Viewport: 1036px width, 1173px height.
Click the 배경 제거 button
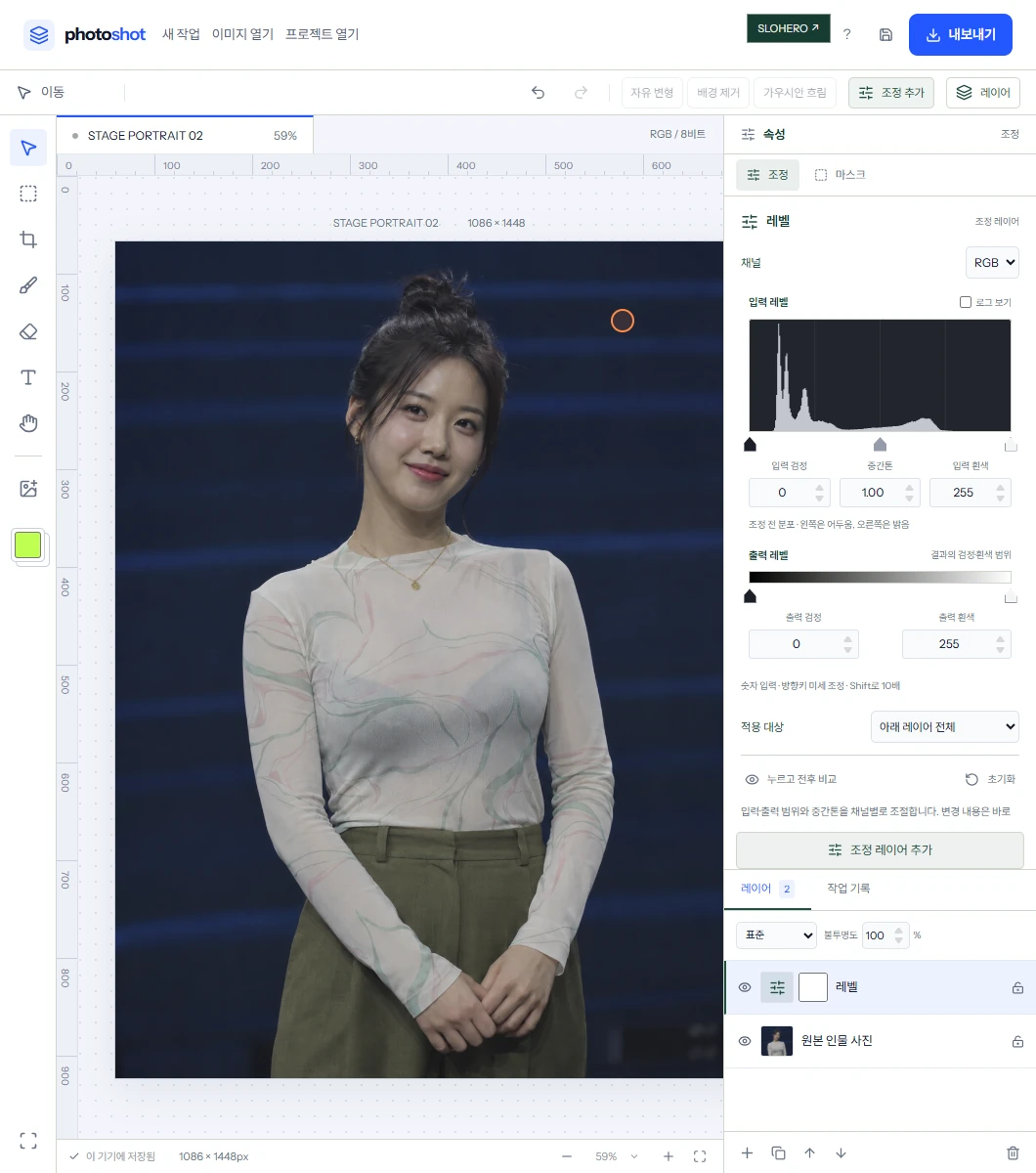[x=718, y=93]
